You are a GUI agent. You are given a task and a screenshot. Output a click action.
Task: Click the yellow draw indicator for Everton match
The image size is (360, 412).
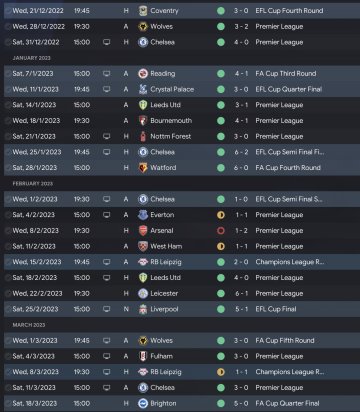(221, 215)
